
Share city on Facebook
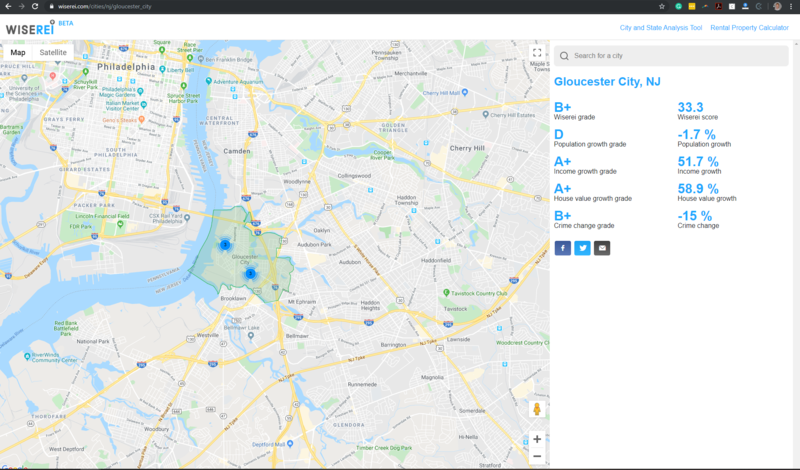pyautogui.click(x=562, y=248)
